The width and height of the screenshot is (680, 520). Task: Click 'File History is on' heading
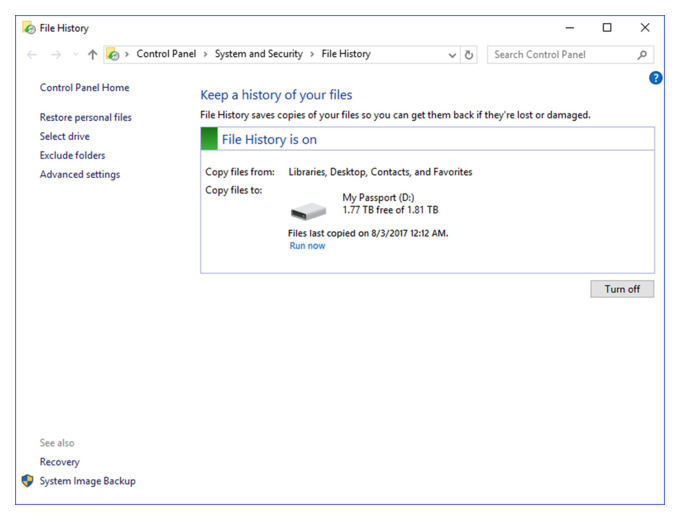click(x=269, y=140)
